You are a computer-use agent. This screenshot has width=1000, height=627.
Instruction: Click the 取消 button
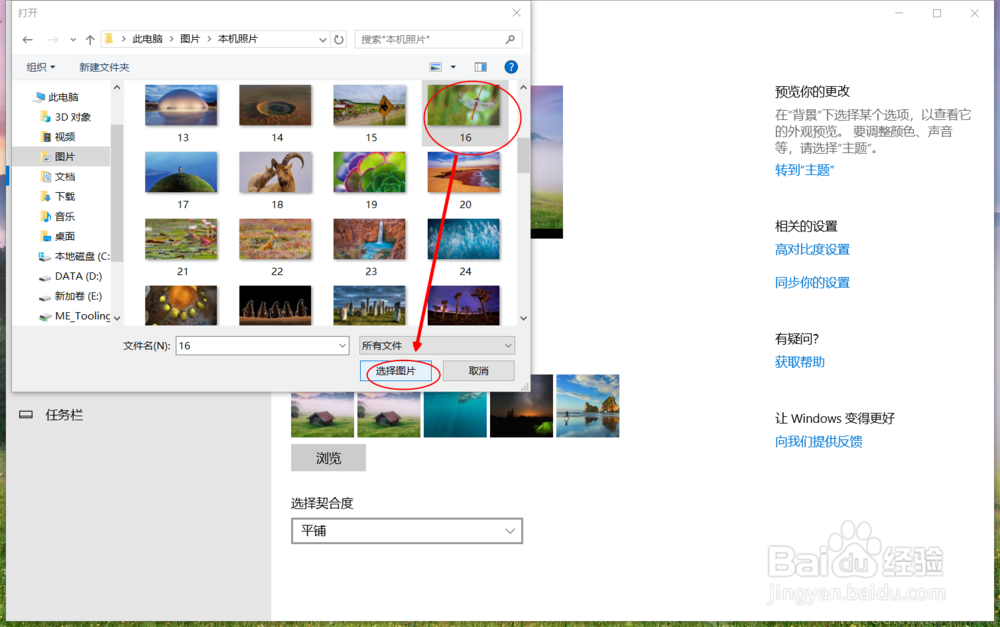point(478,371)
